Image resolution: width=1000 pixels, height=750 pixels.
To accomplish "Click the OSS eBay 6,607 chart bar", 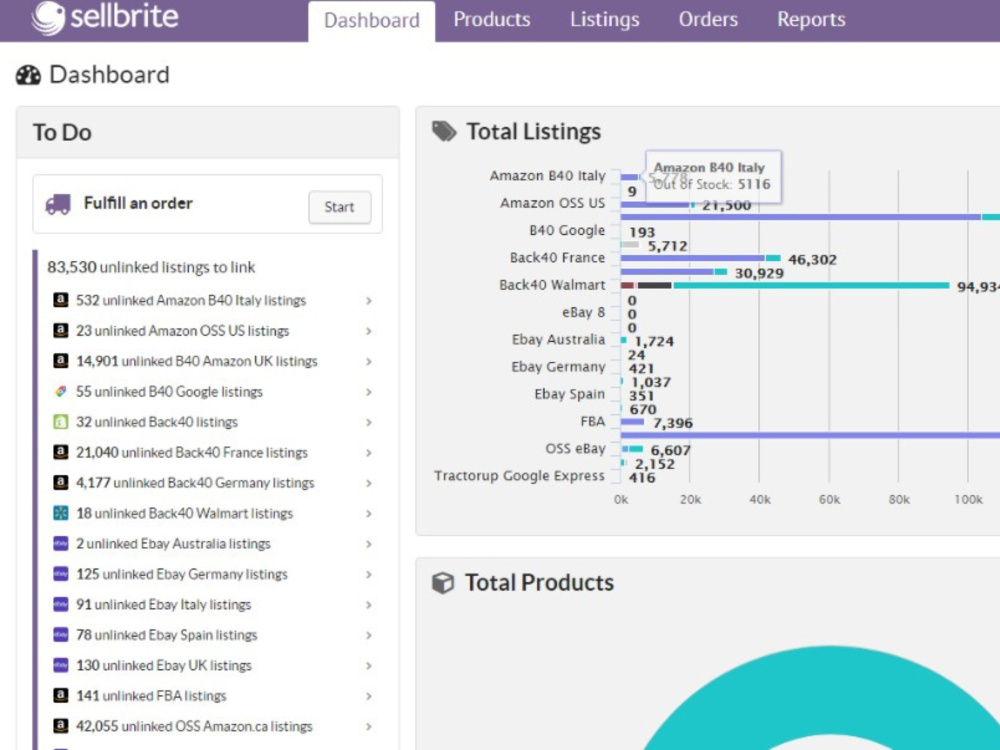I will (632, 449).
